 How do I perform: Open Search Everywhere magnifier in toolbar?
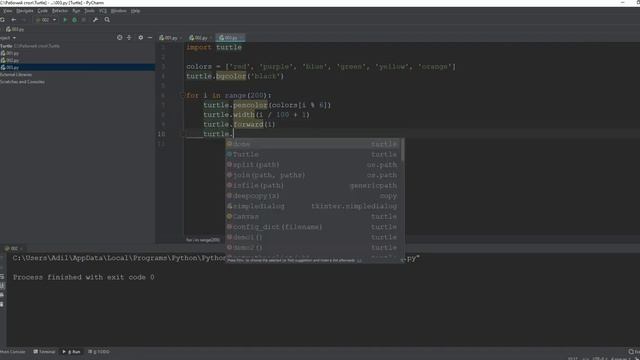tap(107, 20)
